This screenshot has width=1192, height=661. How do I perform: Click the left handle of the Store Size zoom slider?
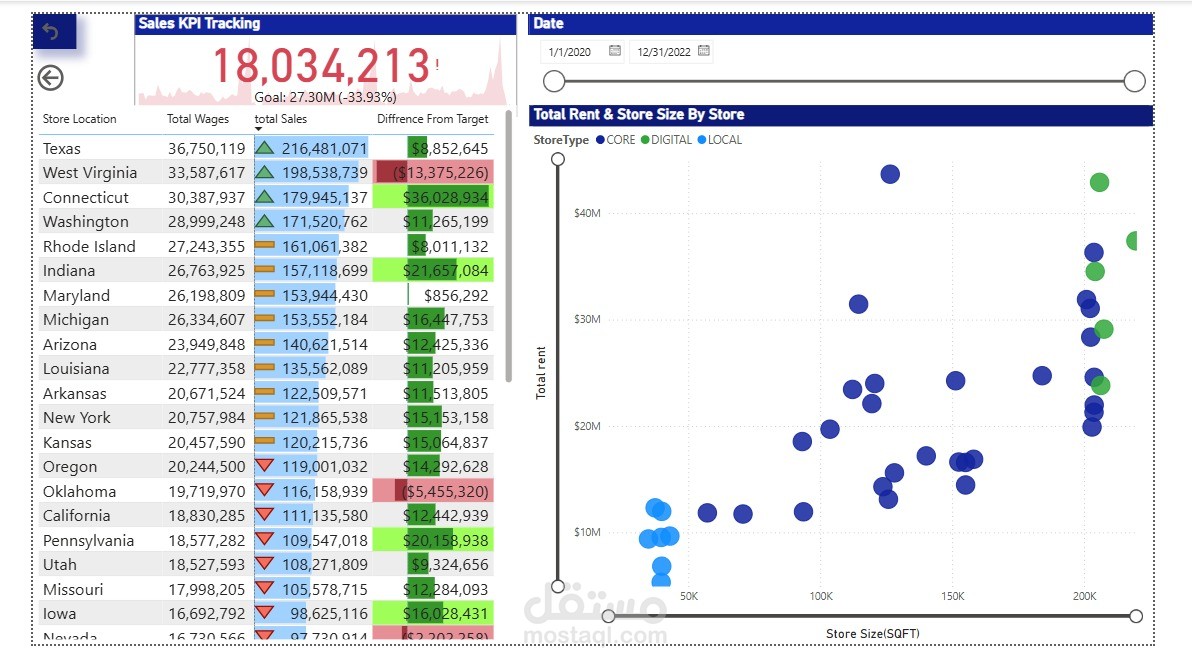tap(608, 615)
